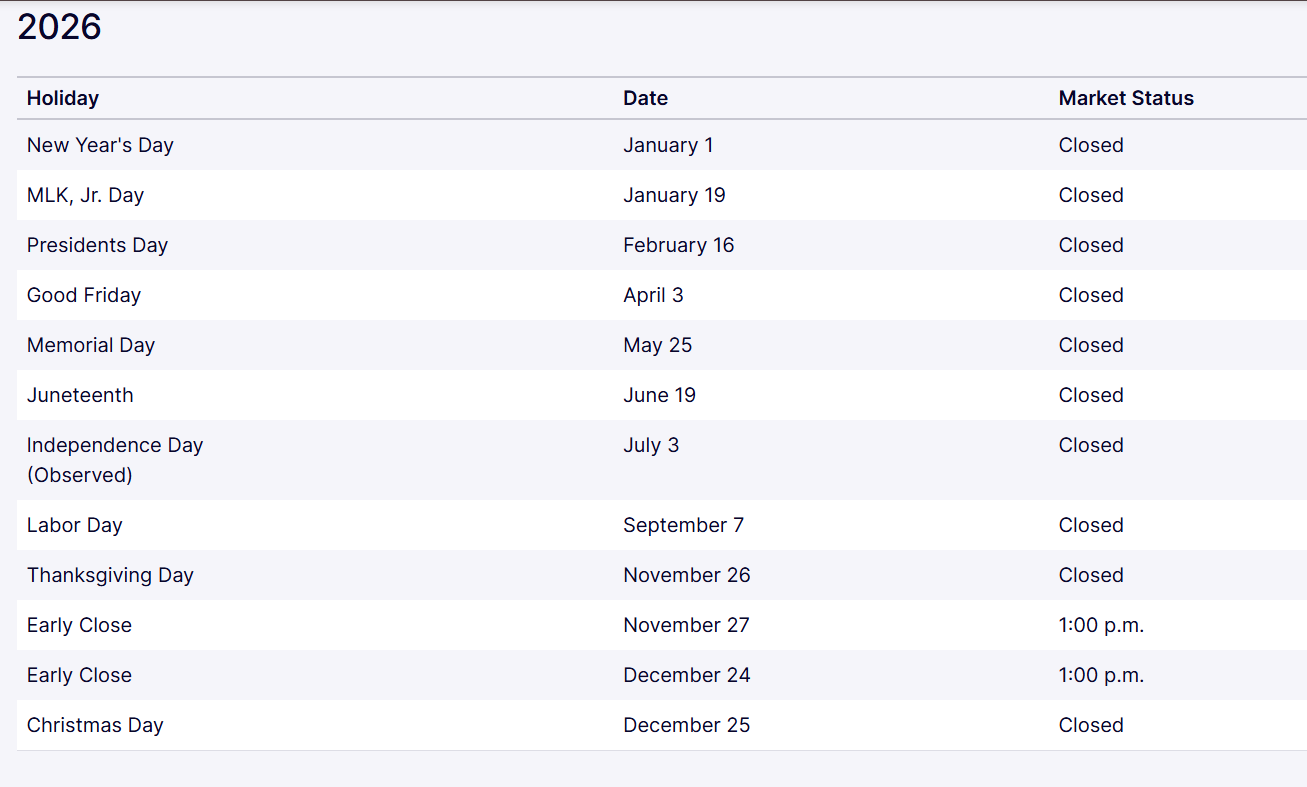The width and height of the screenshot is (1307, 787).
Task: Click the February 16 date cell
Action: pos(678,245)
